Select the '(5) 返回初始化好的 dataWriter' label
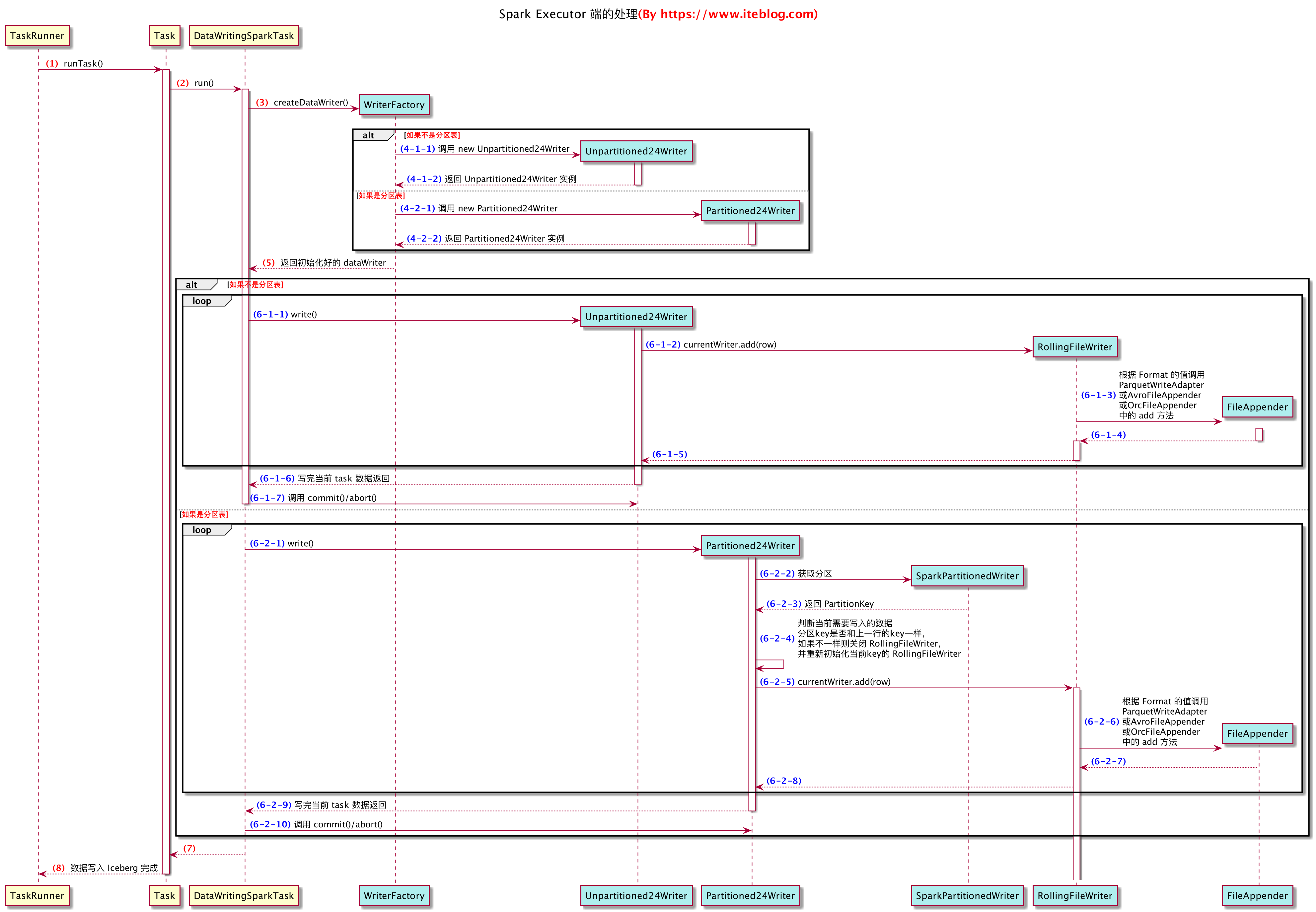The width and height of the screenshot is (1316, 912). tap(324, 262)
